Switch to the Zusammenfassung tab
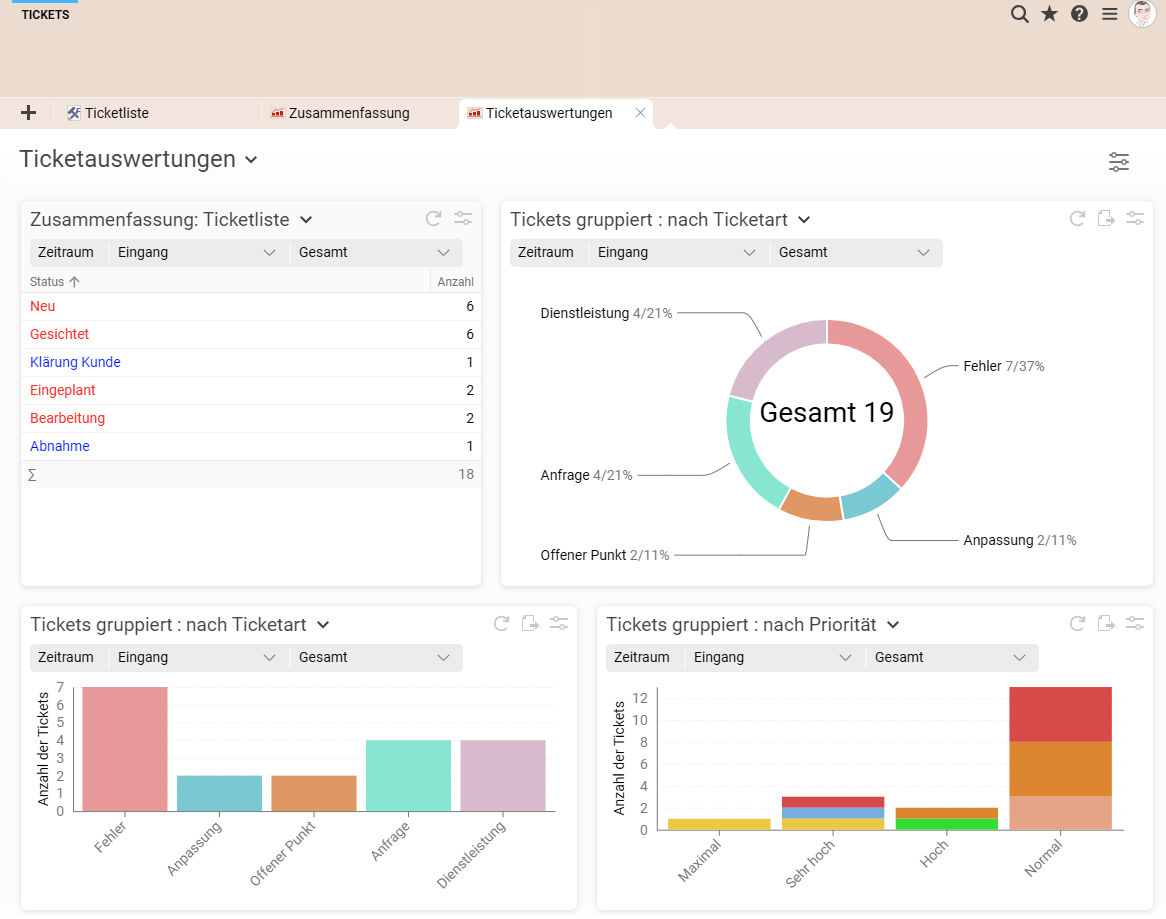The width and height of the screenshot is (1166, 919). click(x=349, y=113)
